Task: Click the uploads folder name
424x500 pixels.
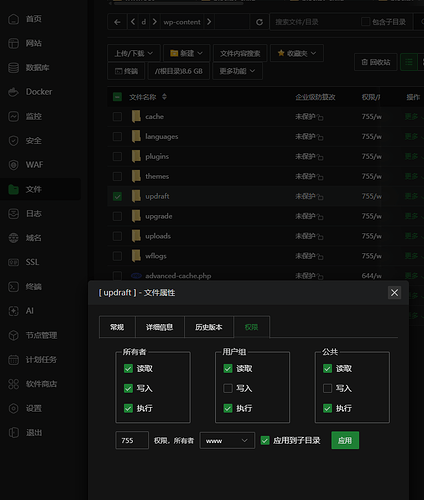Action: click(x=158, y=236)
